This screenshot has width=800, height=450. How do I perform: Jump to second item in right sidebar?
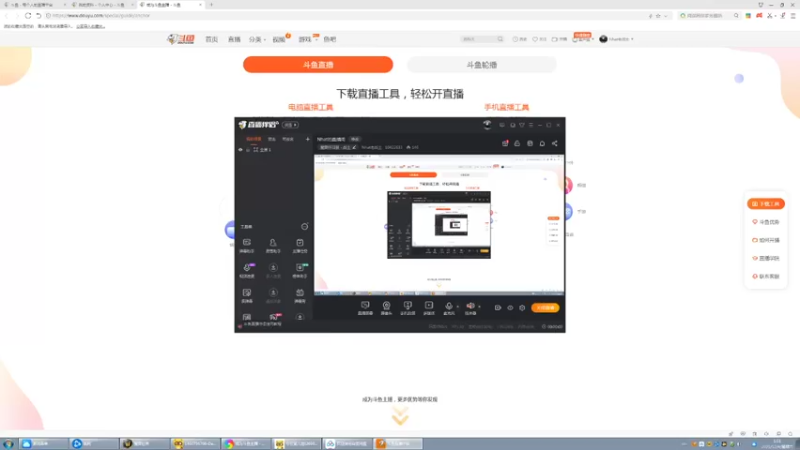click(766, 222)
